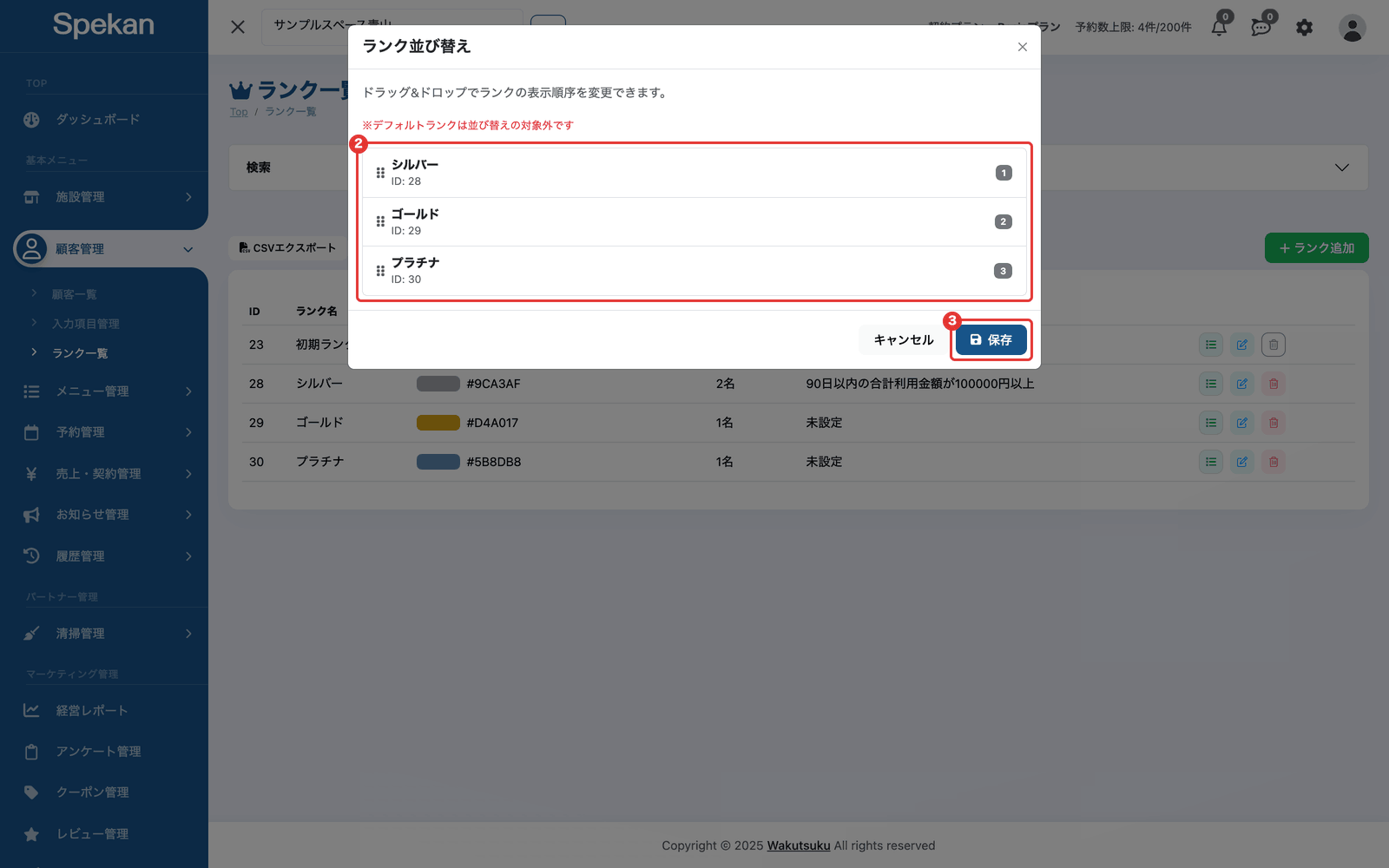Select ランク一覧 submenu item
1389x868 pixels.
click(x=80, y=353)
